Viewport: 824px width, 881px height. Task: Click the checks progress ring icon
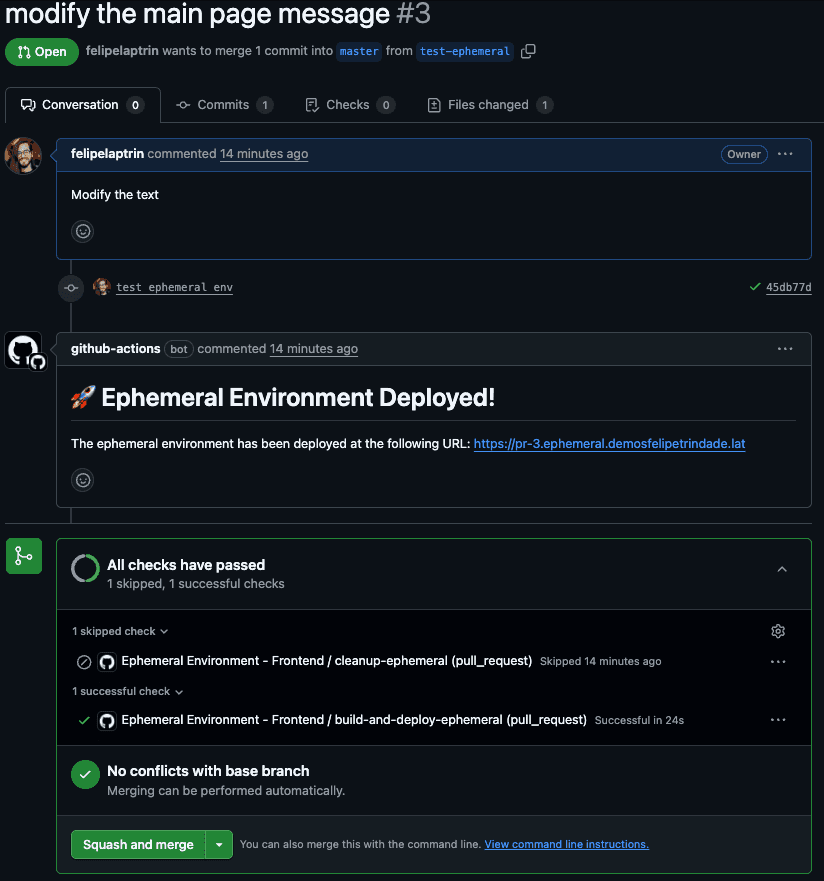[x=85, y=569]
